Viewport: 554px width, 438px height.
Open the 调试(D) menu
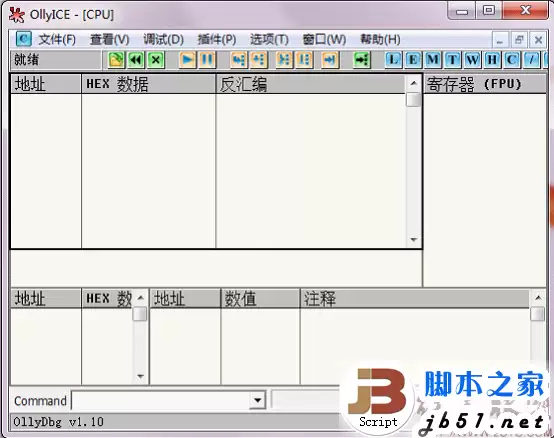click(164, 40)
